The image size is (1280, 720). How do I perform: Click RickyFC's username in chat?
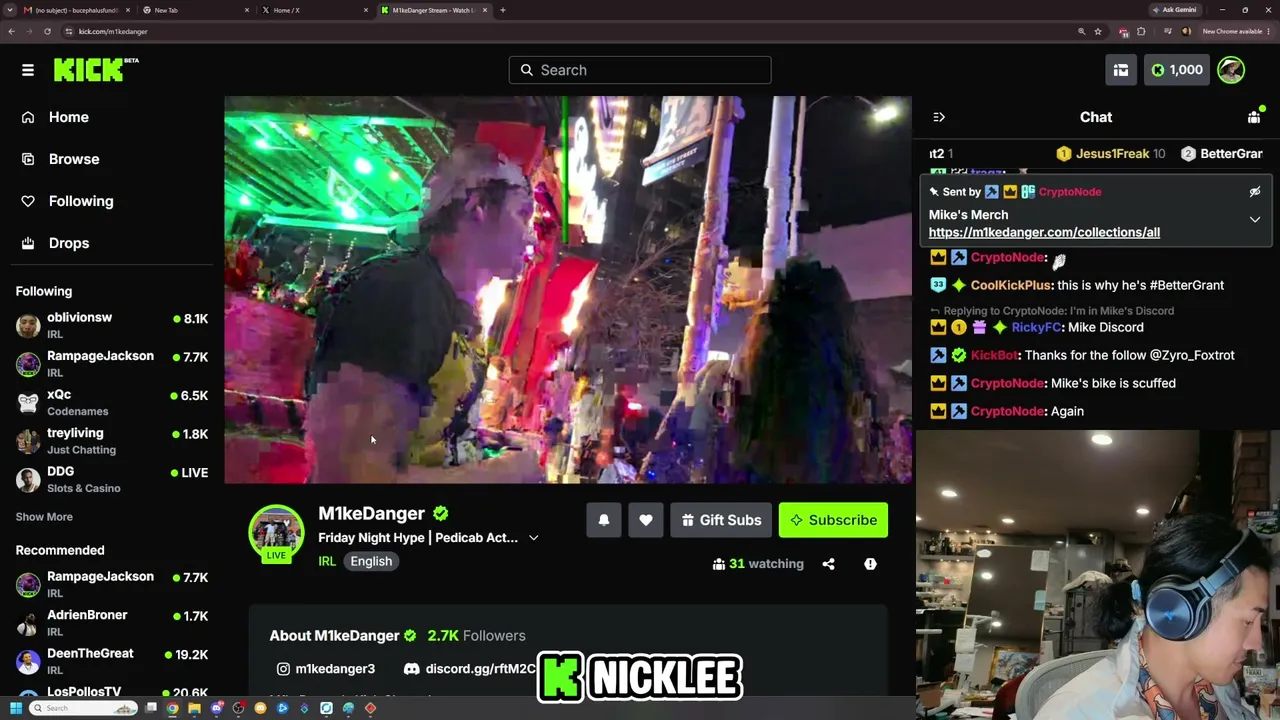tap(1035, 327)
